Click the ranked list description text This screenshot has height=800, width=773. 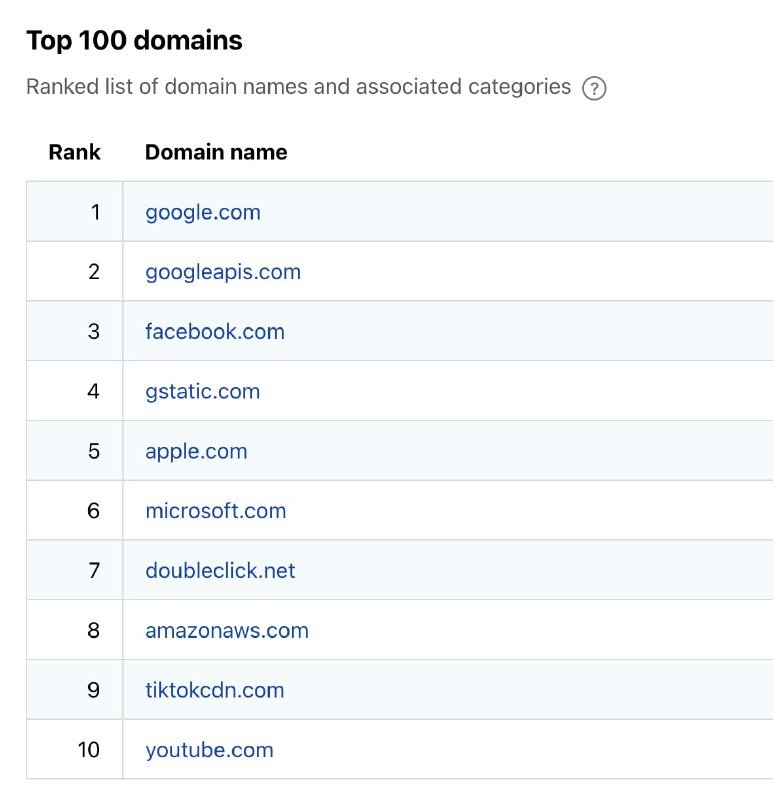pyautogui.click(x=293, y=87)
